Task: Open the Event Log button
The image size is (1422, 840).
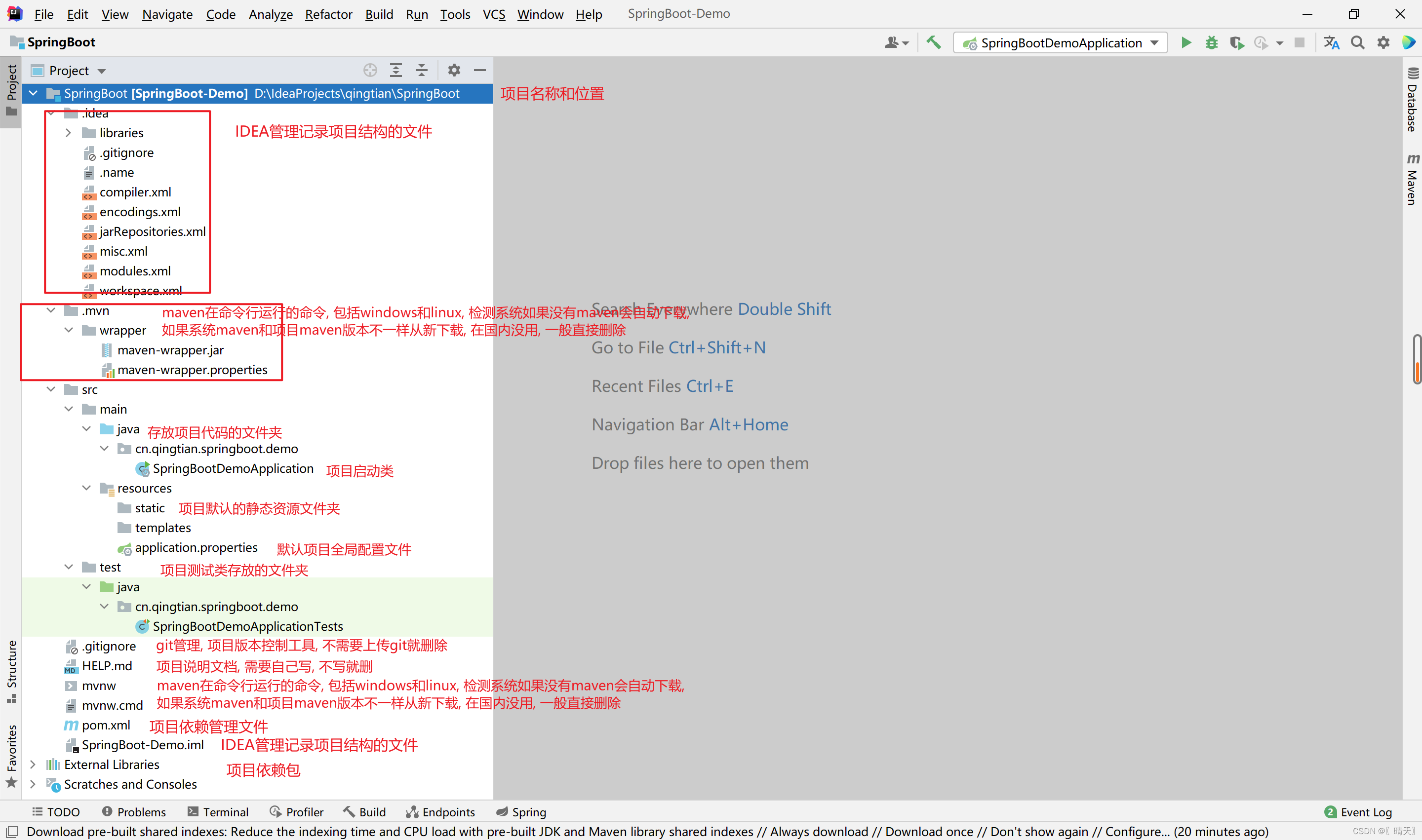Action: point(1358,812)
